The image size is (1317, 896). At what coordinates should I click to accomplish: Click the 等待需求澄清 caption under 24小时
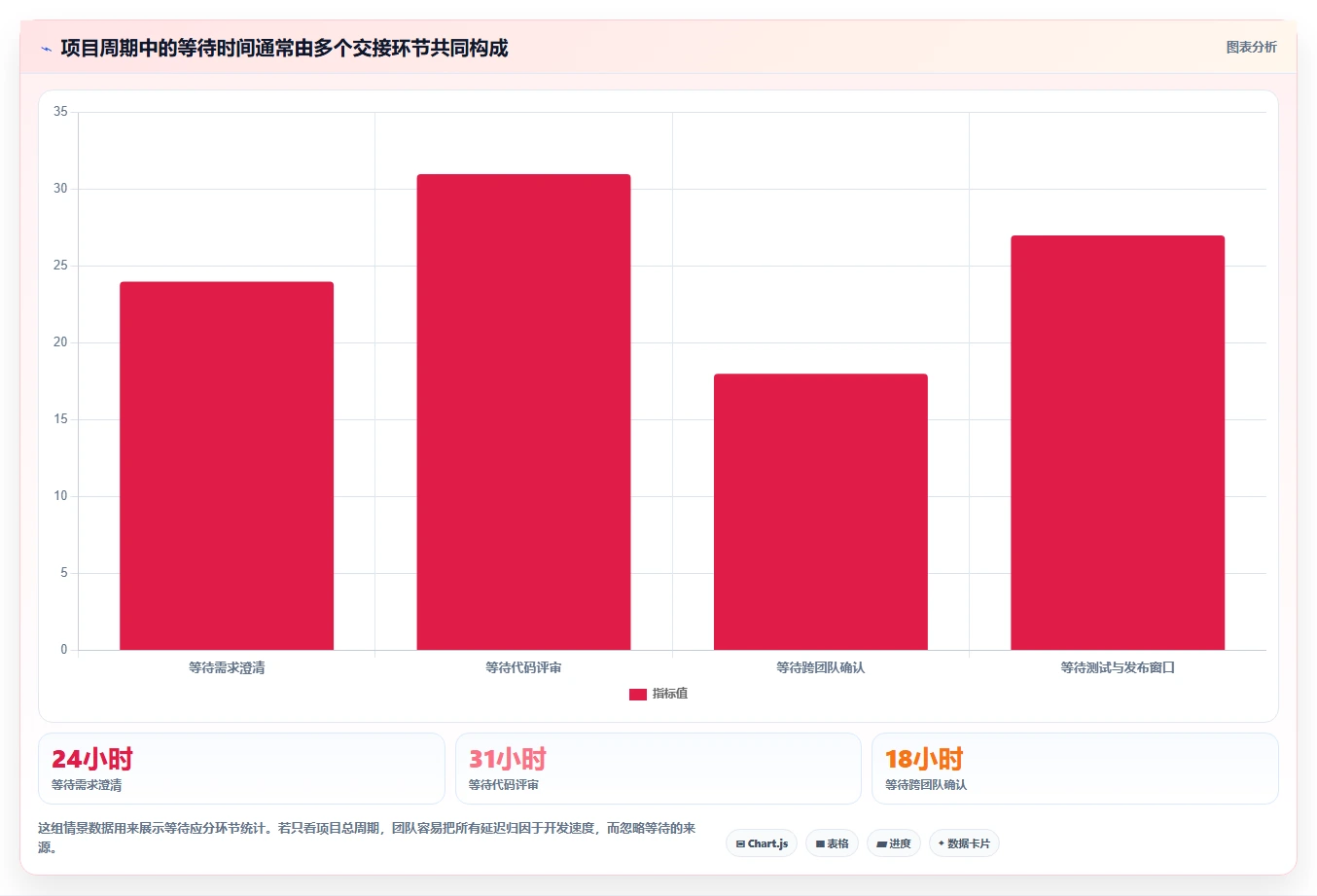tap(87, 785)
